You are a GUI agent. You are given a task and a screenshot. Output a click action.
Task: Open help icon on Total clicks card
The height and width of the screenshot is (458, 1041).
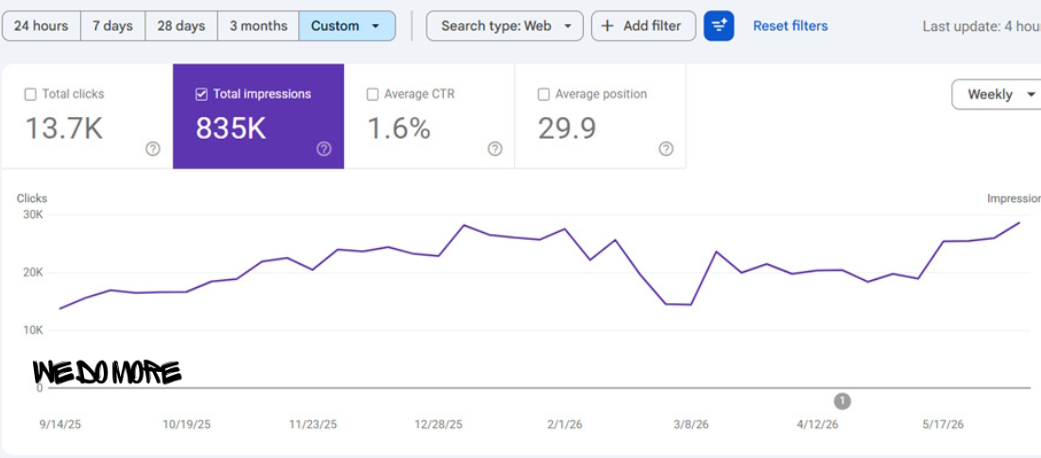tap(153, 149)
